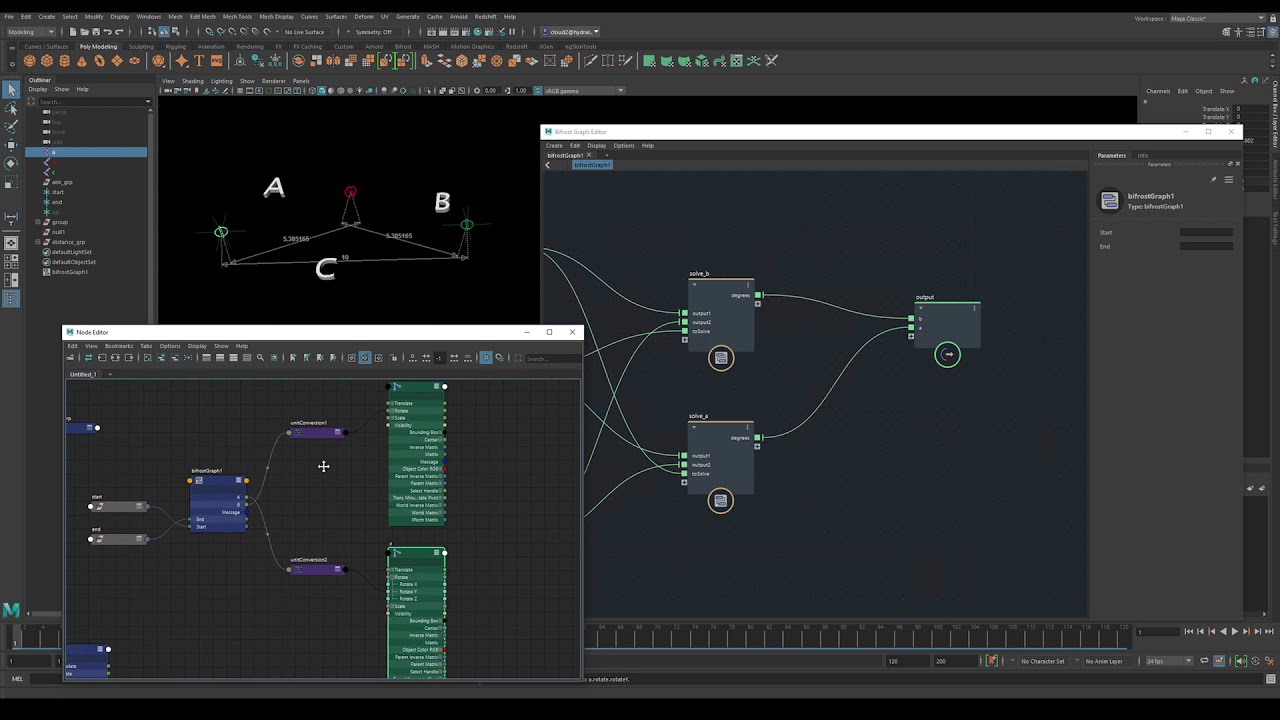Click the Channels menu in Channel Box

point(1158,91)
